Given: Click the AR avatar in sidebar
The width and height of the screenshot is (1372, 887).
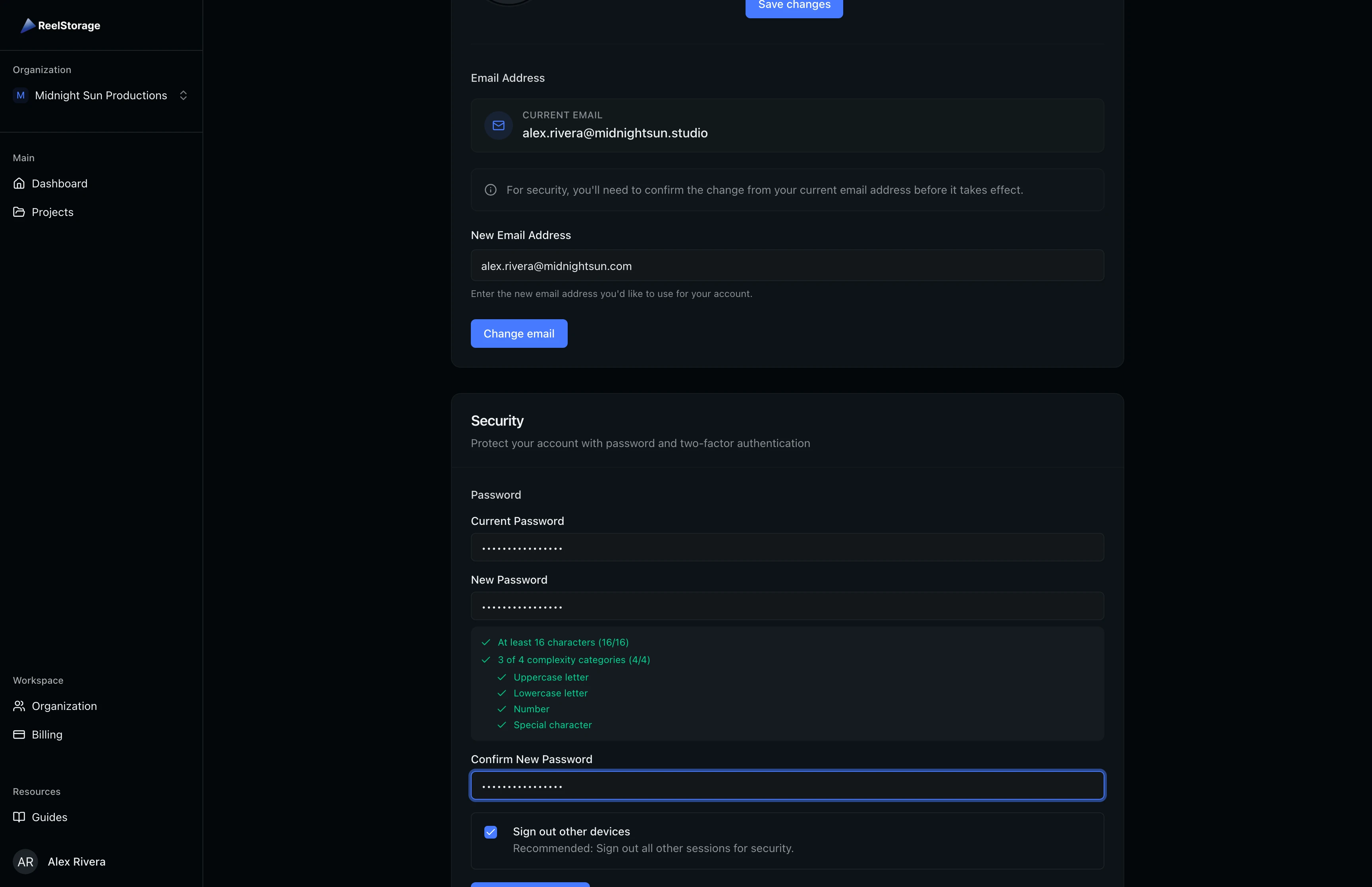Looking at the screenshot, I should click(x=25, y=862).
